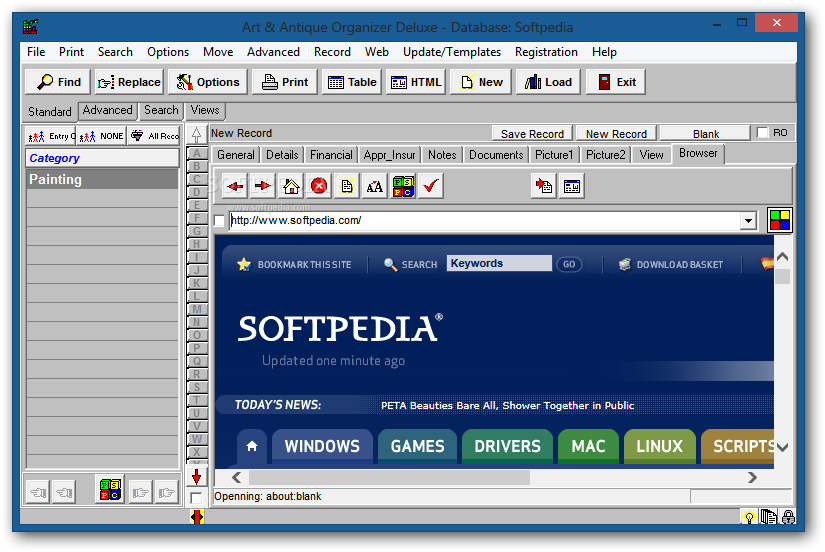Click the GO search button on webpage

(569, 264)
